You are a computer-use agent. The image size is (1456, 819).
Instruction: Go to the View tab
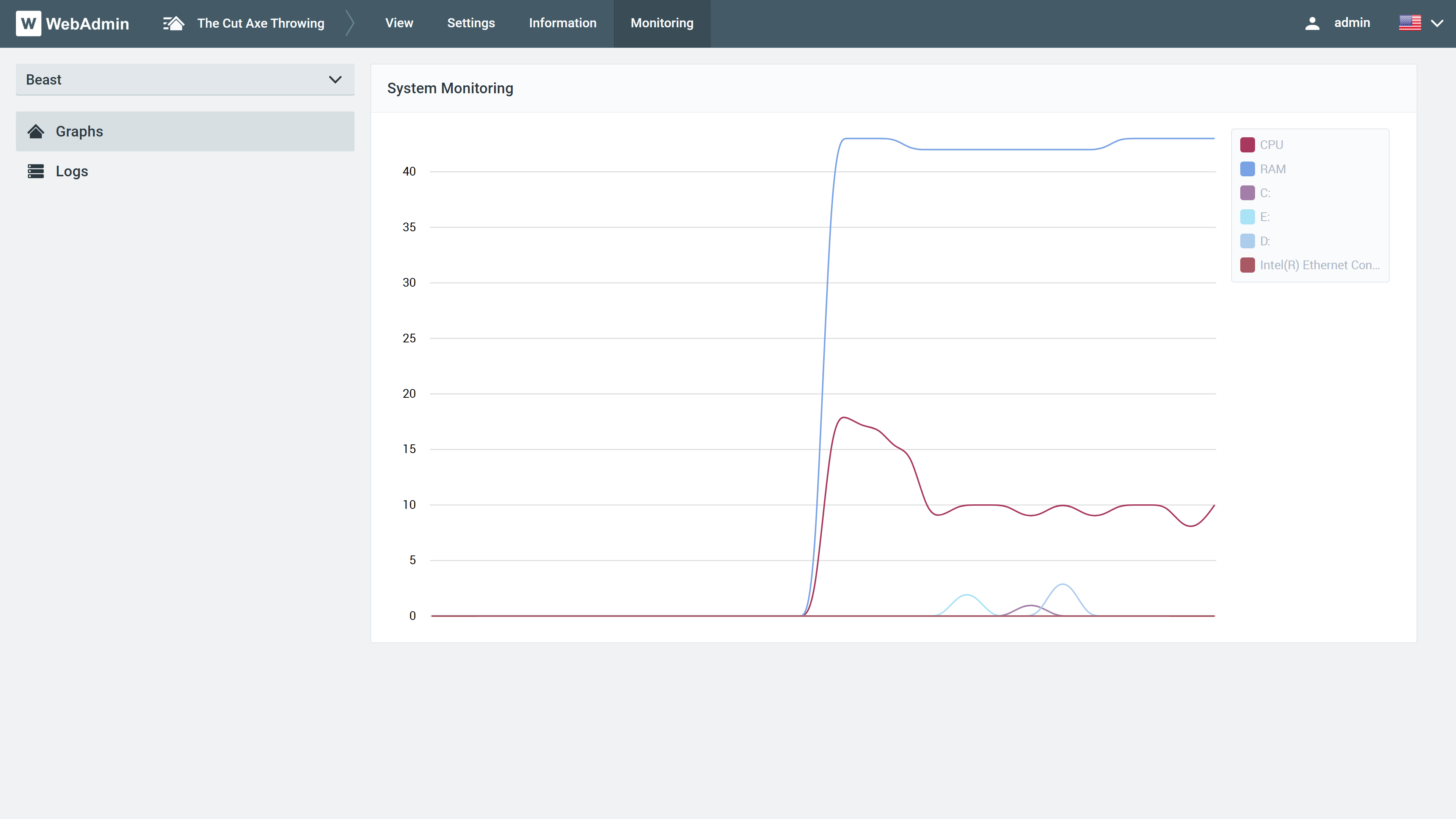tap(399, 23)
